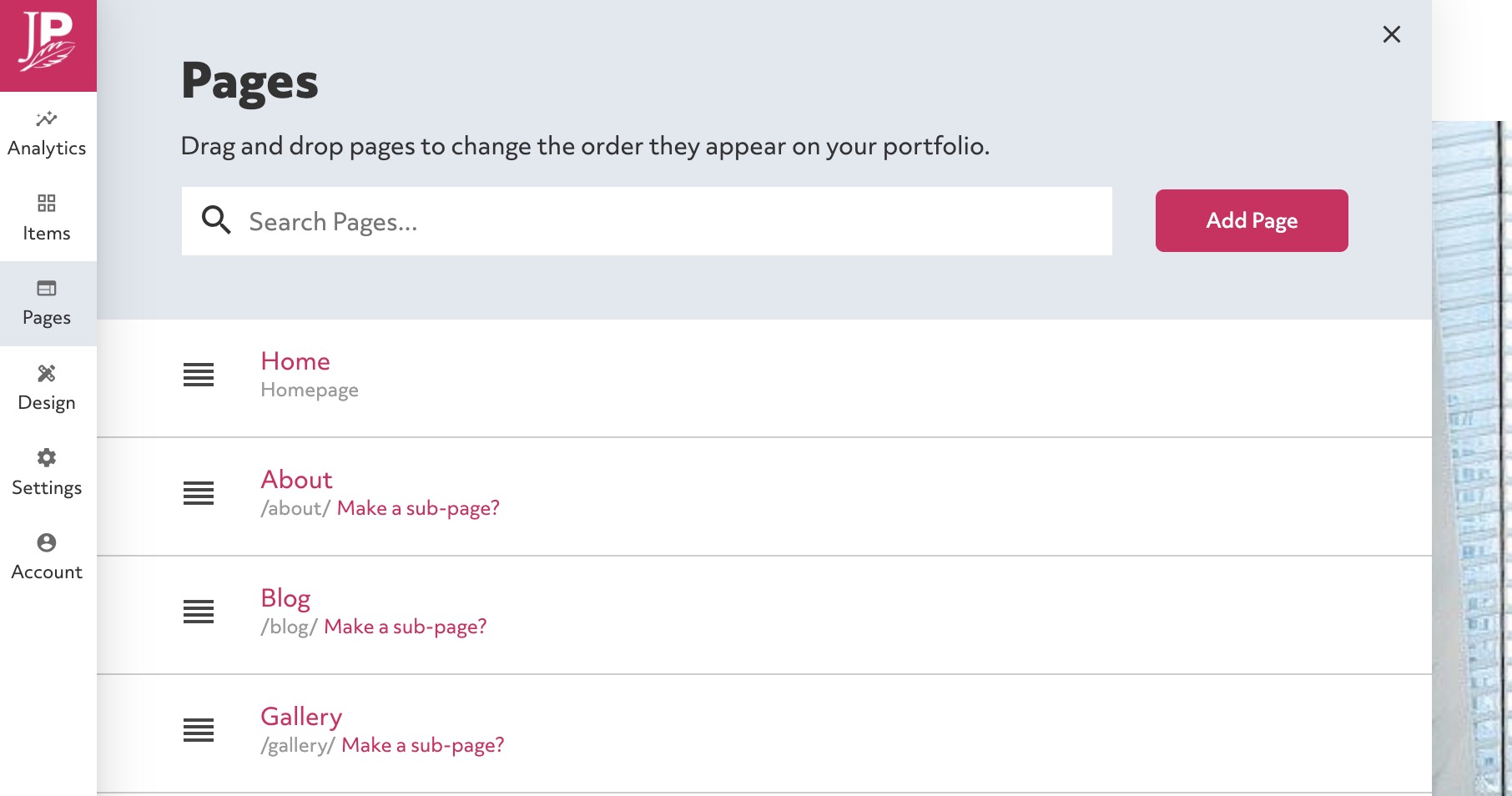Viewport: 1512px width, 796px height.
Task: Grab the Blog page reorder handle
Action: tap(199, 612)
